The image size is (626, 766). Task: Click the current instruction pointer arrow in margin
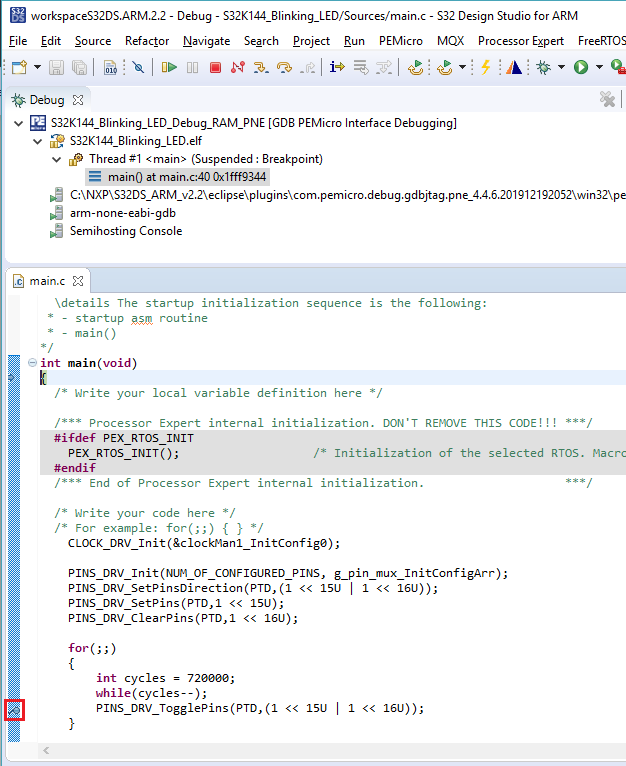pyautogui.click(x=12, y=378)
